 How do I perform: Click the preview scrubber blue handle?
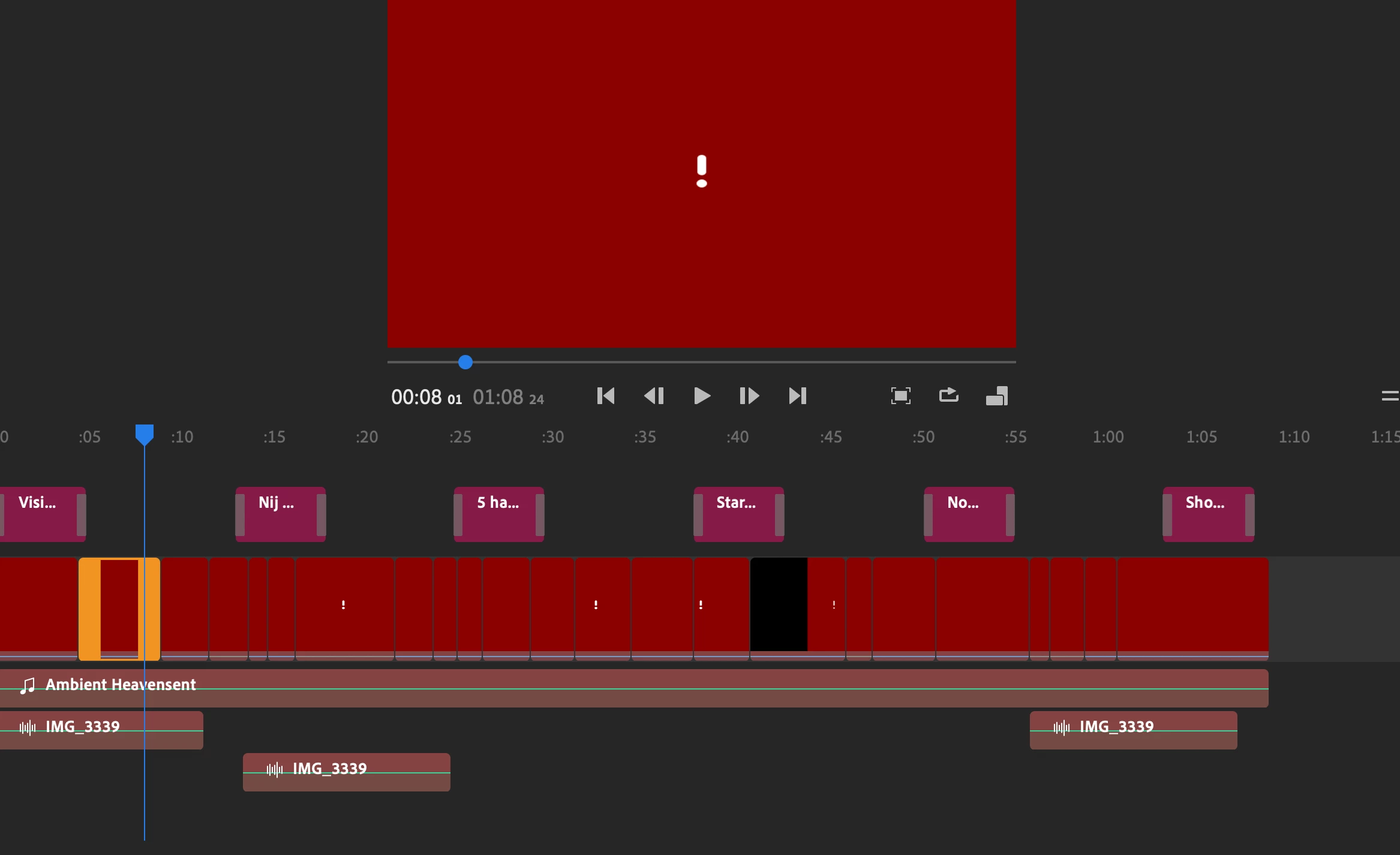click(465, 362)
